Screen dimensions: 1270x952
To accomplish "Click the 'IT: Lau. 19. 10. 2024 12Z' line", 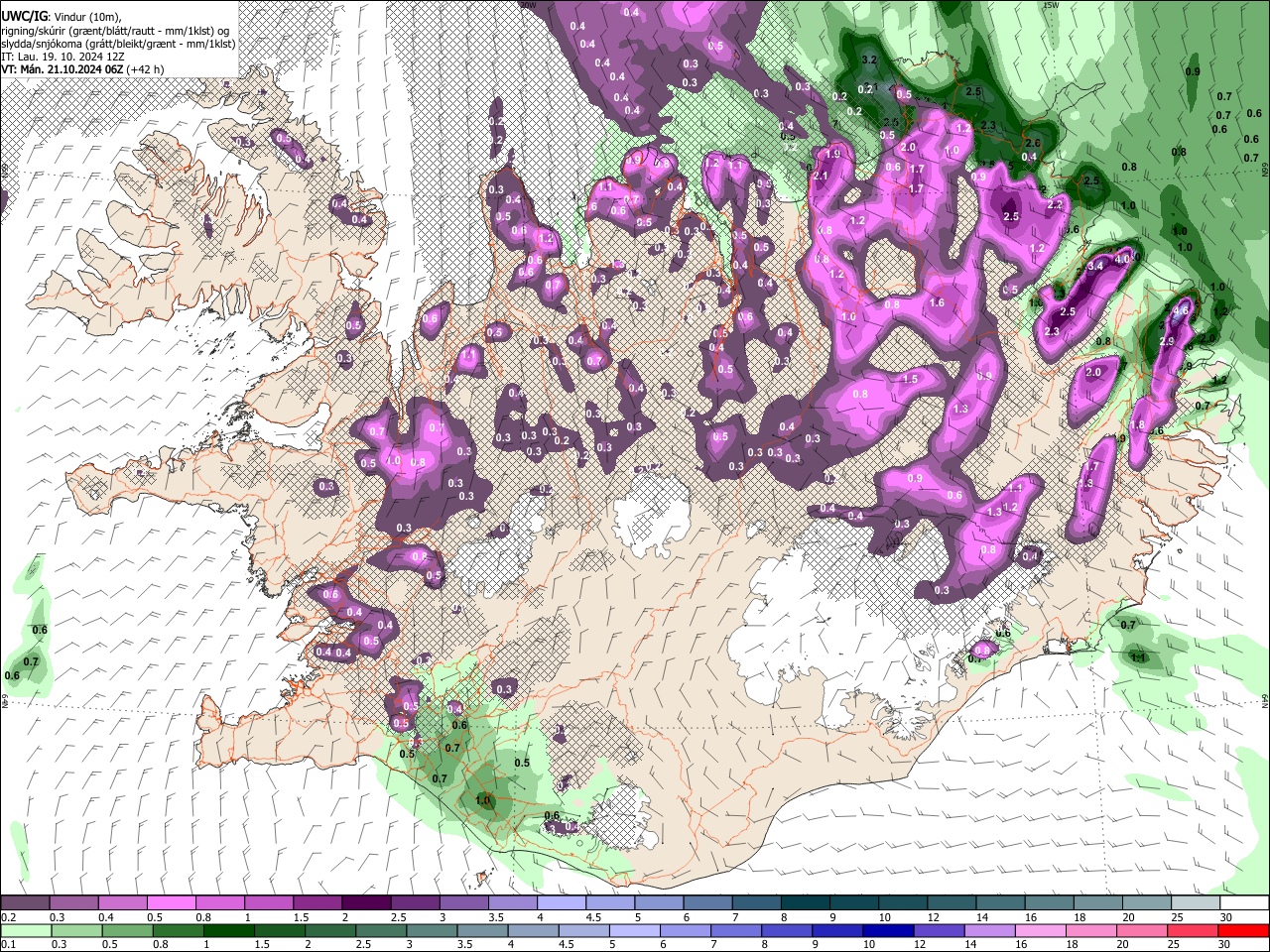I will (63, 57).
